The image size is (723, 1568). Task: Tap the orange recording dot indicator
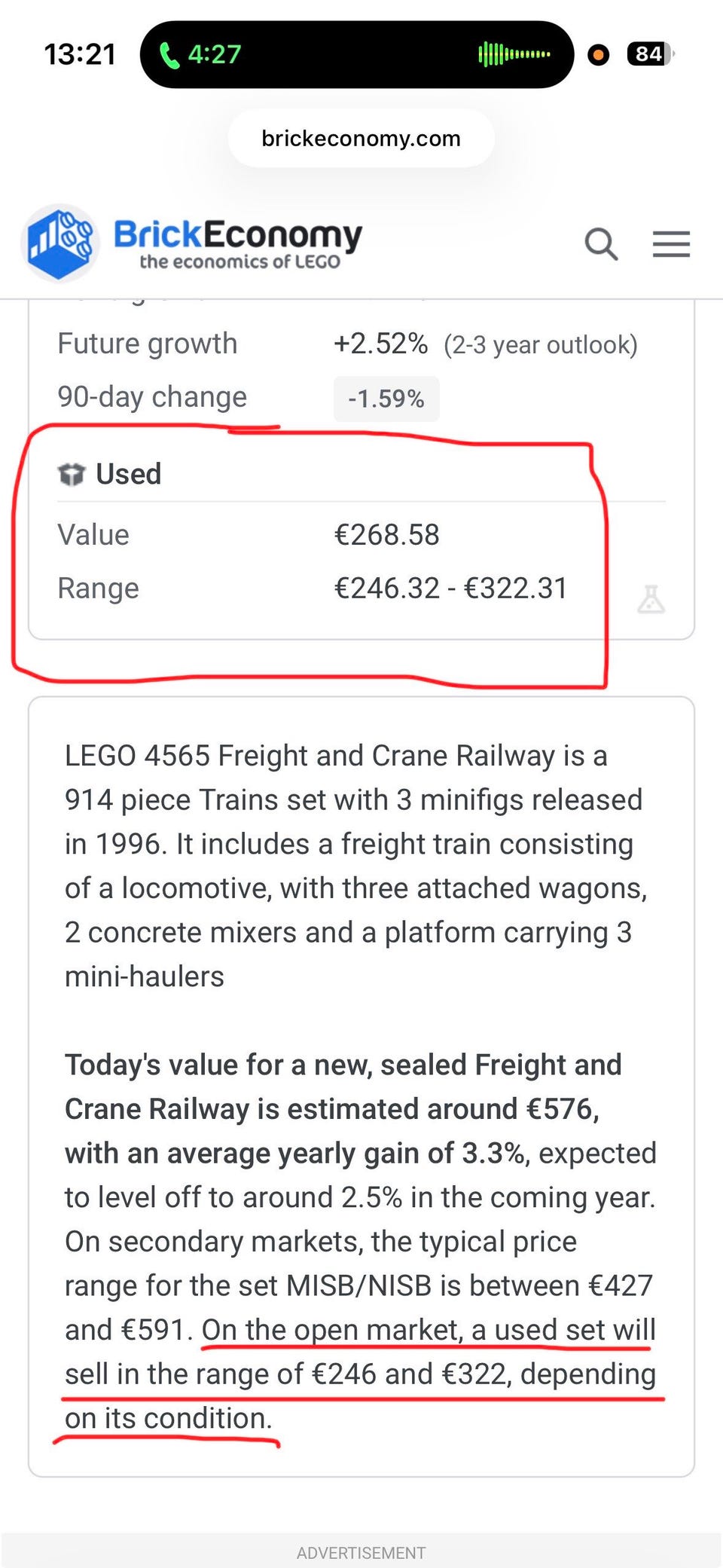tap(598, 54)
